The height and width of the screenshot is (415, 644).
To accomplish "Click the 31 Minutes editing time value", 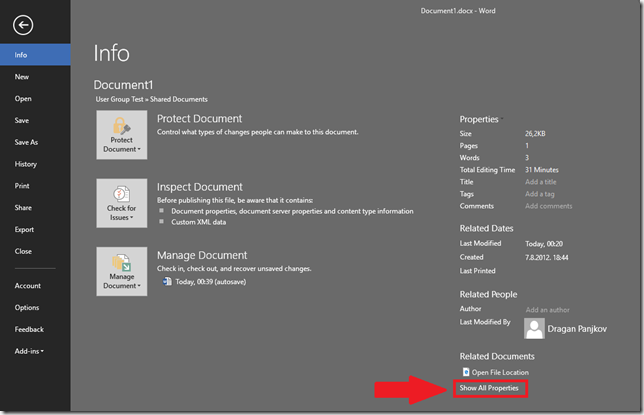I will [x=542, y=170].
